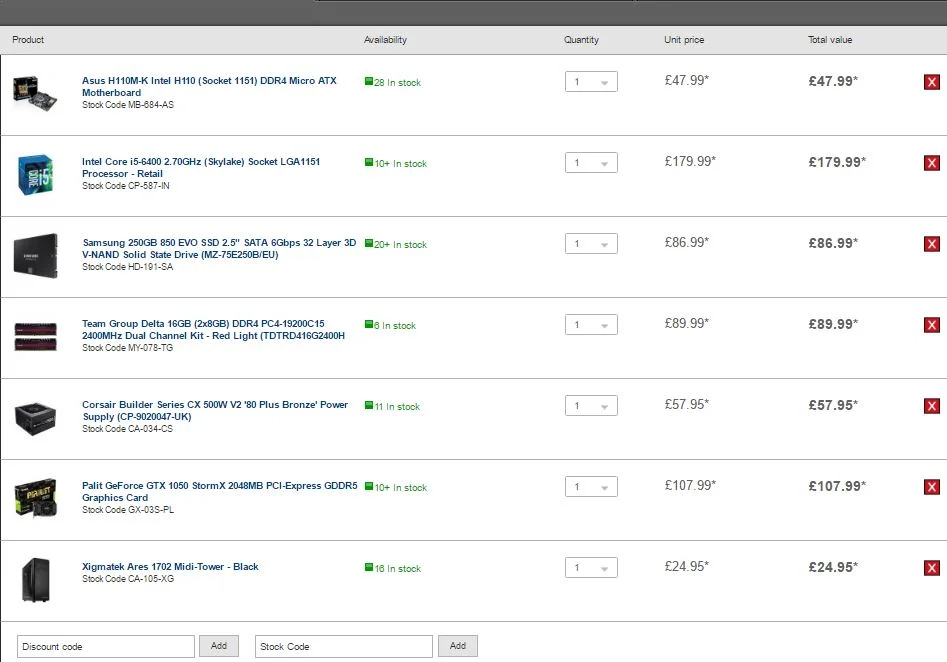The image size is (947, 662).
Task: Remove Team Group Delta RAM with red X
Action: (x=931, y=325)
